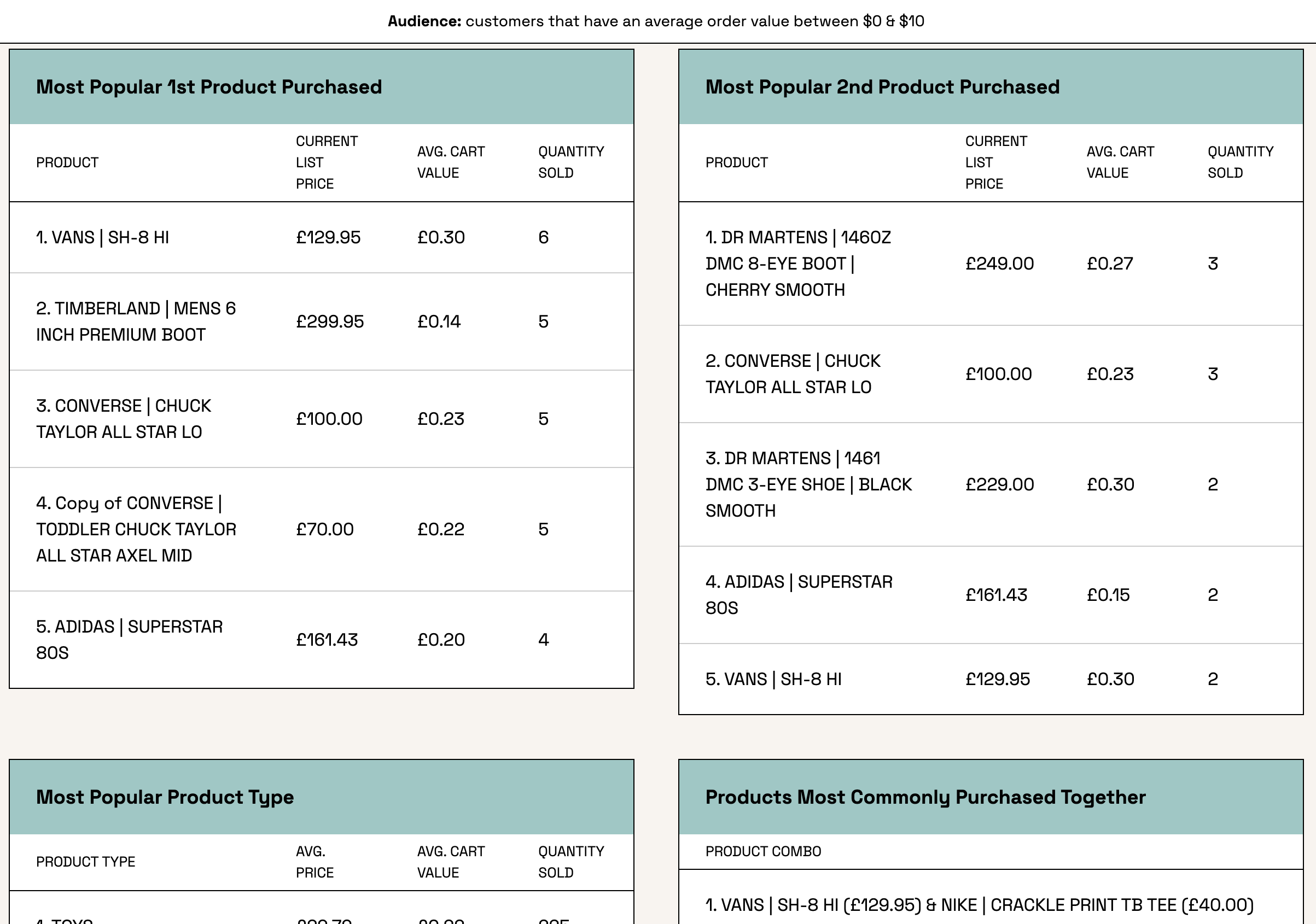Click the £249.00 price in the 2nd product table
Image resolution: width=1316 pixels, height=924 pixels.
tap(999, 264)
